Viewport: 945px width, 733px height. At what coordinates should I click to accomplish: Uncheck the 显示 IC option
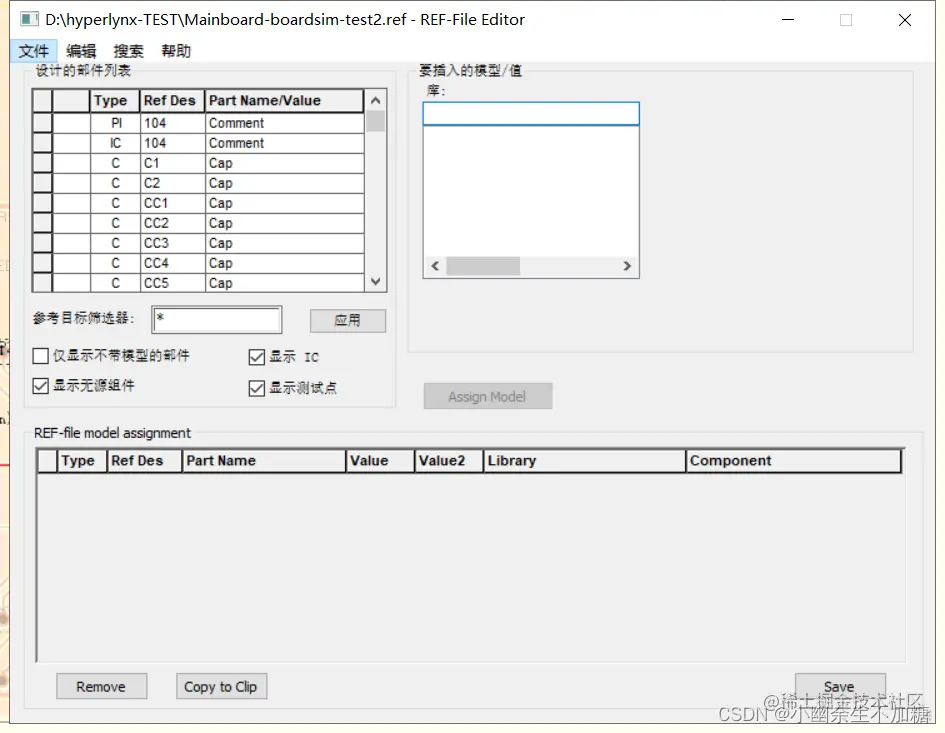coord(257,357)
